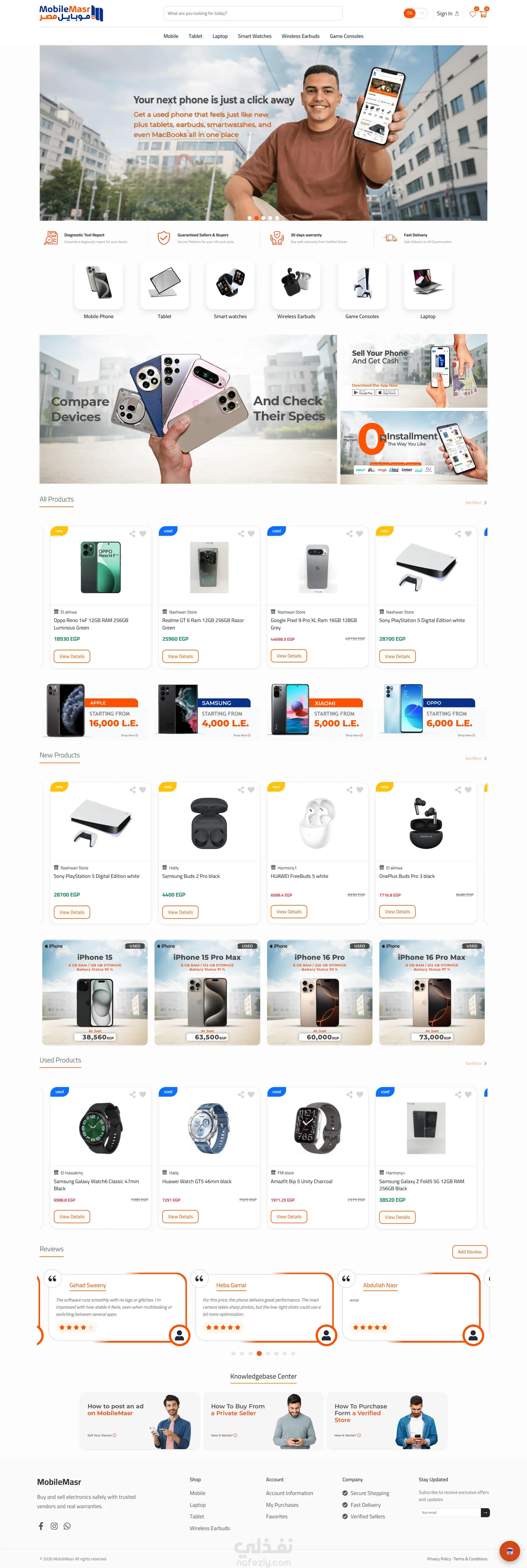Screen dimensions: 527x1568
Task: Switch language toggle to AR
Action: point(421,13)
